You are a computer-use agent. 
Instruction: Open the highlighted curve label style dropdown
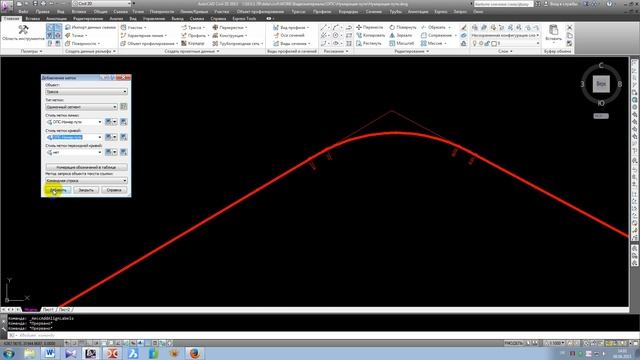(x=74, y=137)
